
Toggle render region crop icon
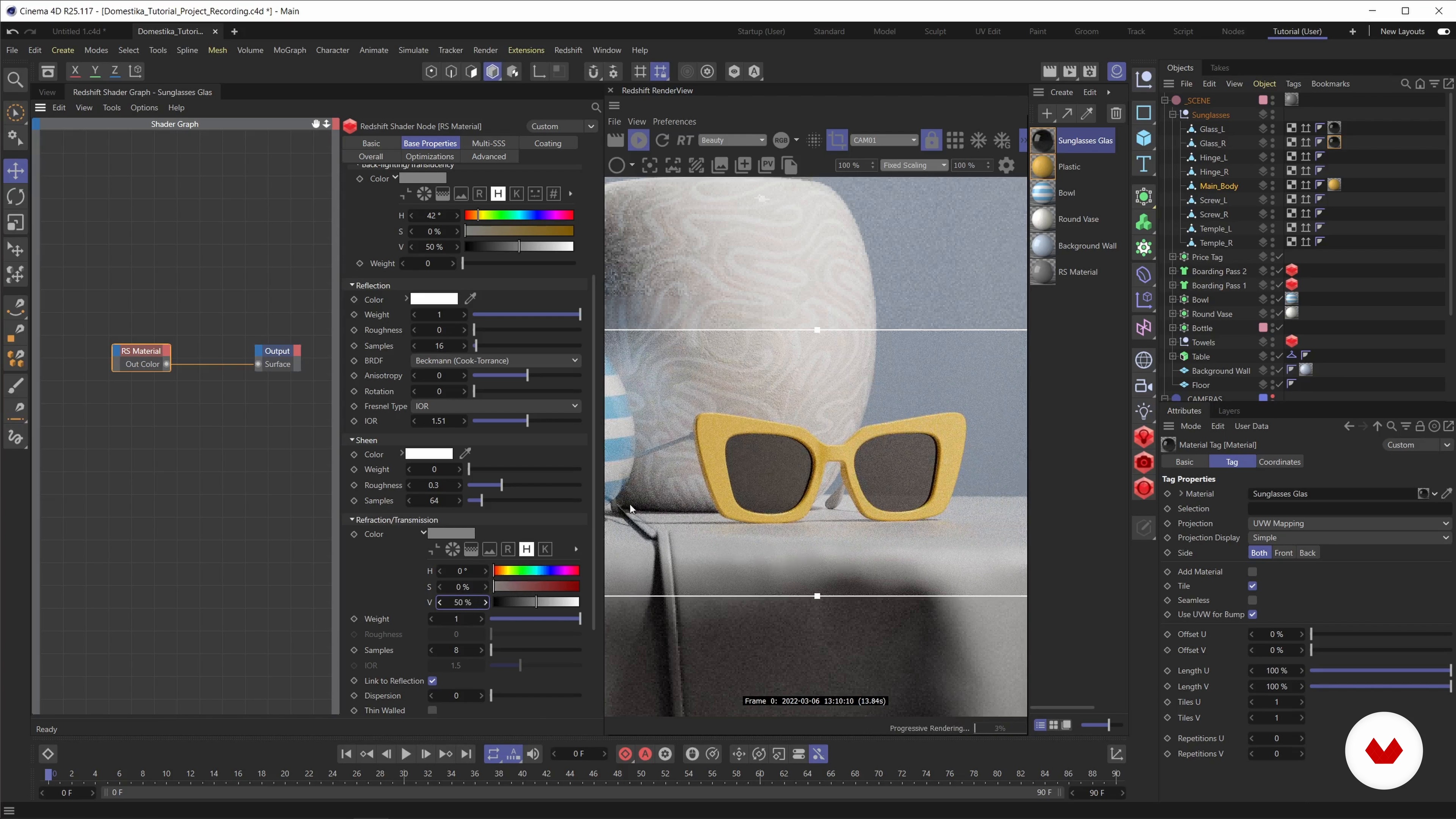[837, 140]
